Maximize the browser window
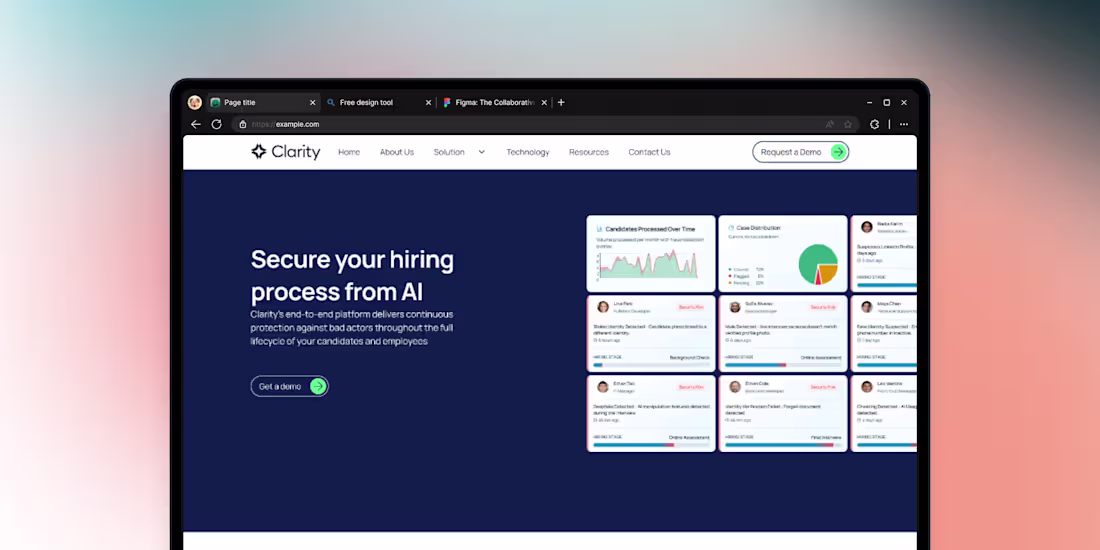This screenshot has height=550, width=1100. coord(887,102)
